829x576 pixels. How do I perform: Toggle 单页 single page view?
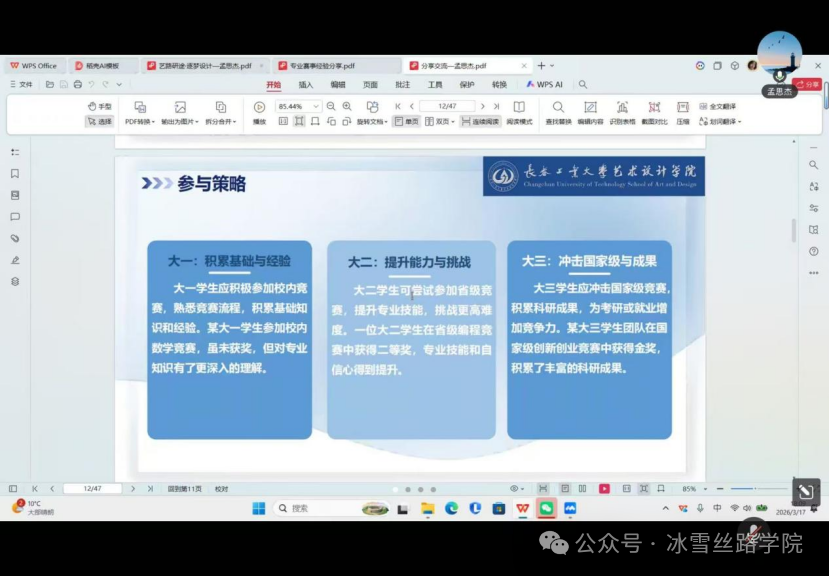(406, 122)
